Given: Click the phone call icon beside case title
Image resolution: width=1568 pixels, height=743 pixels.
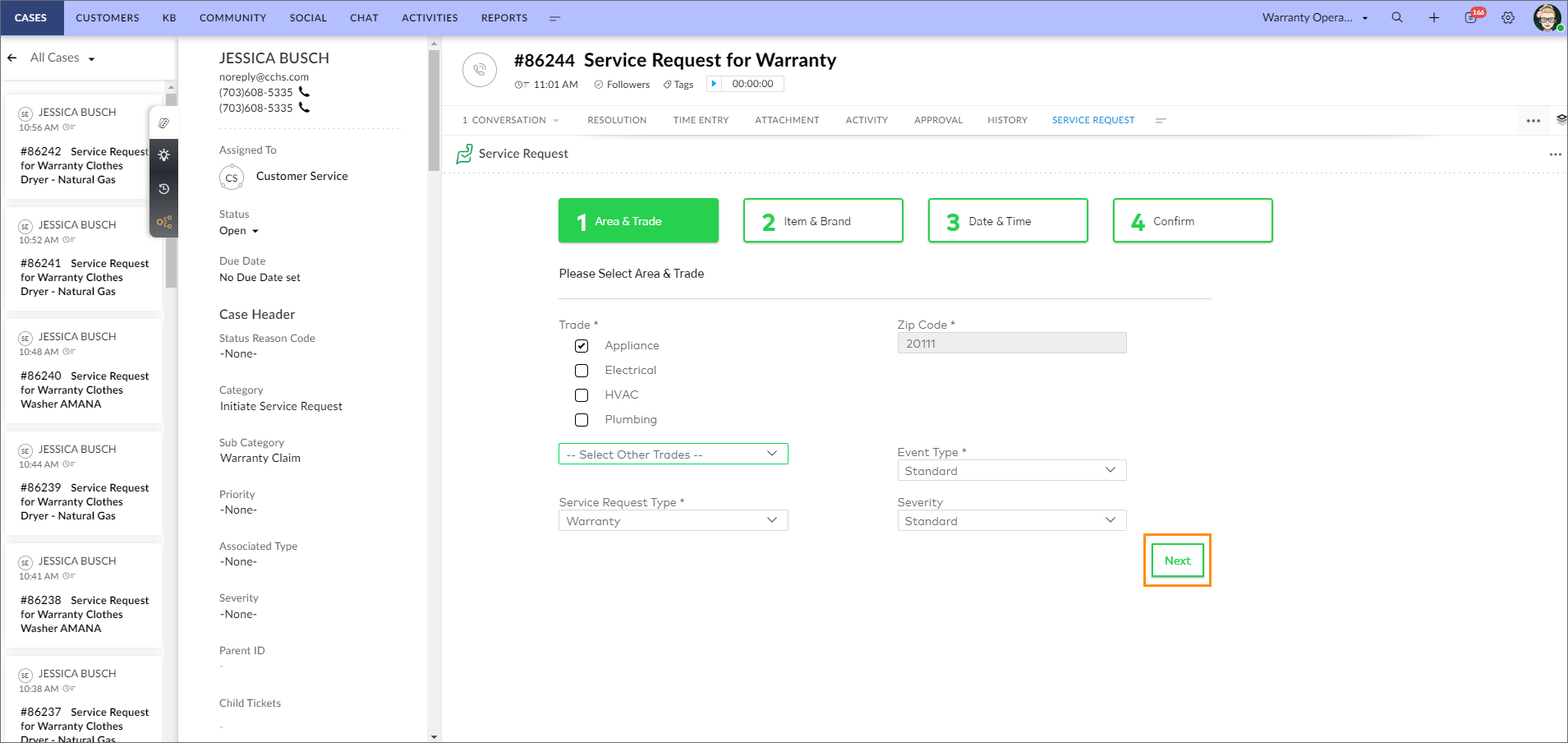Looking at the screenshot, I should (480, 70).
